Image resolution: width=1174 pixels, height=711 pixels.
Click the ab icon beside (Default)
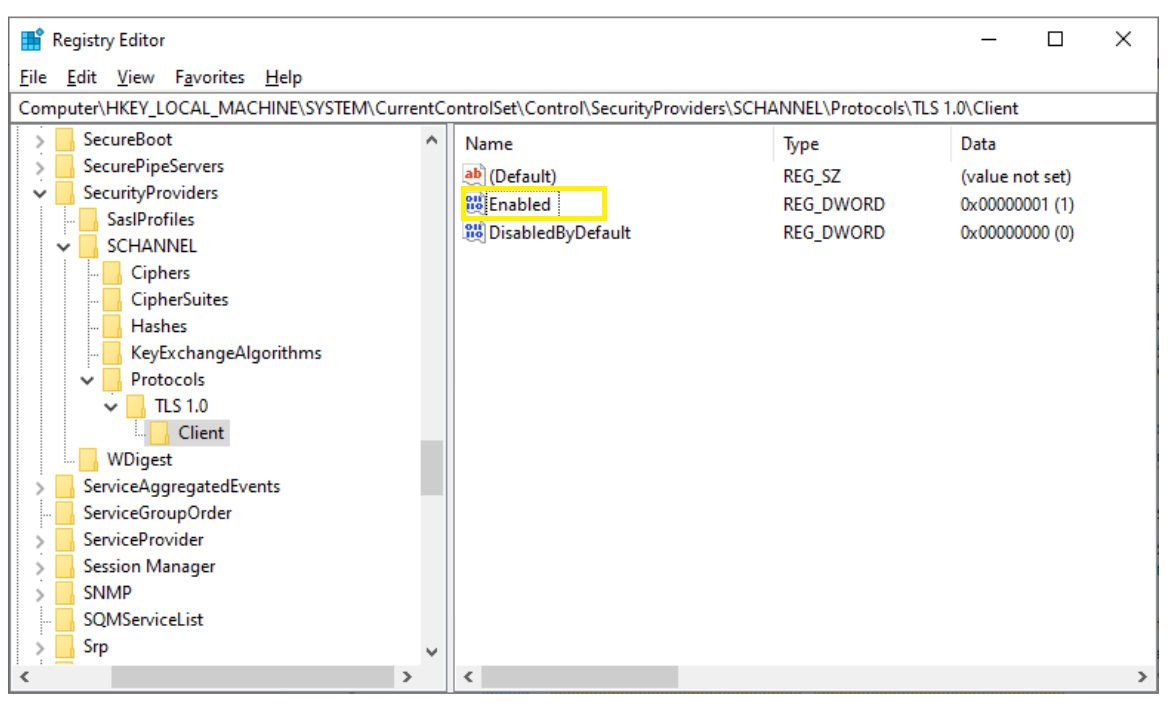click(x=475, y=176)
